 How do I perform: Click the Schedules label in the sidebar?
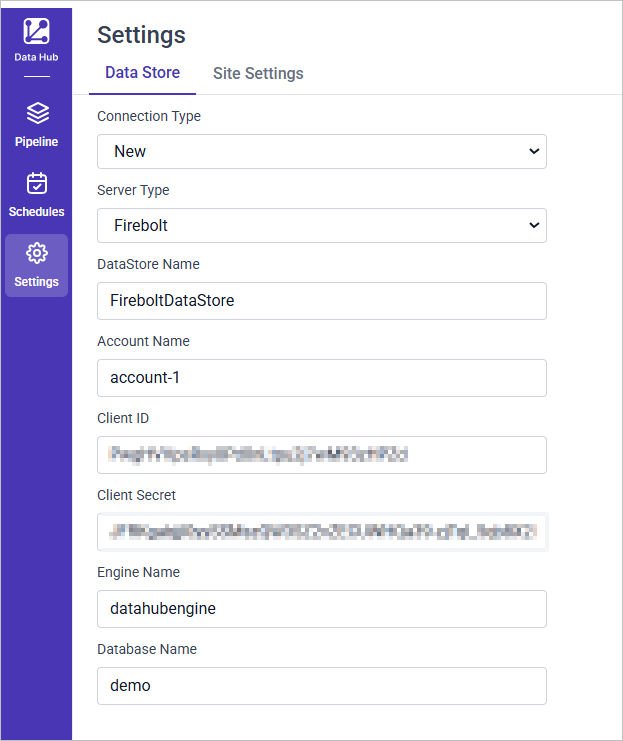[x=36, y=212]
